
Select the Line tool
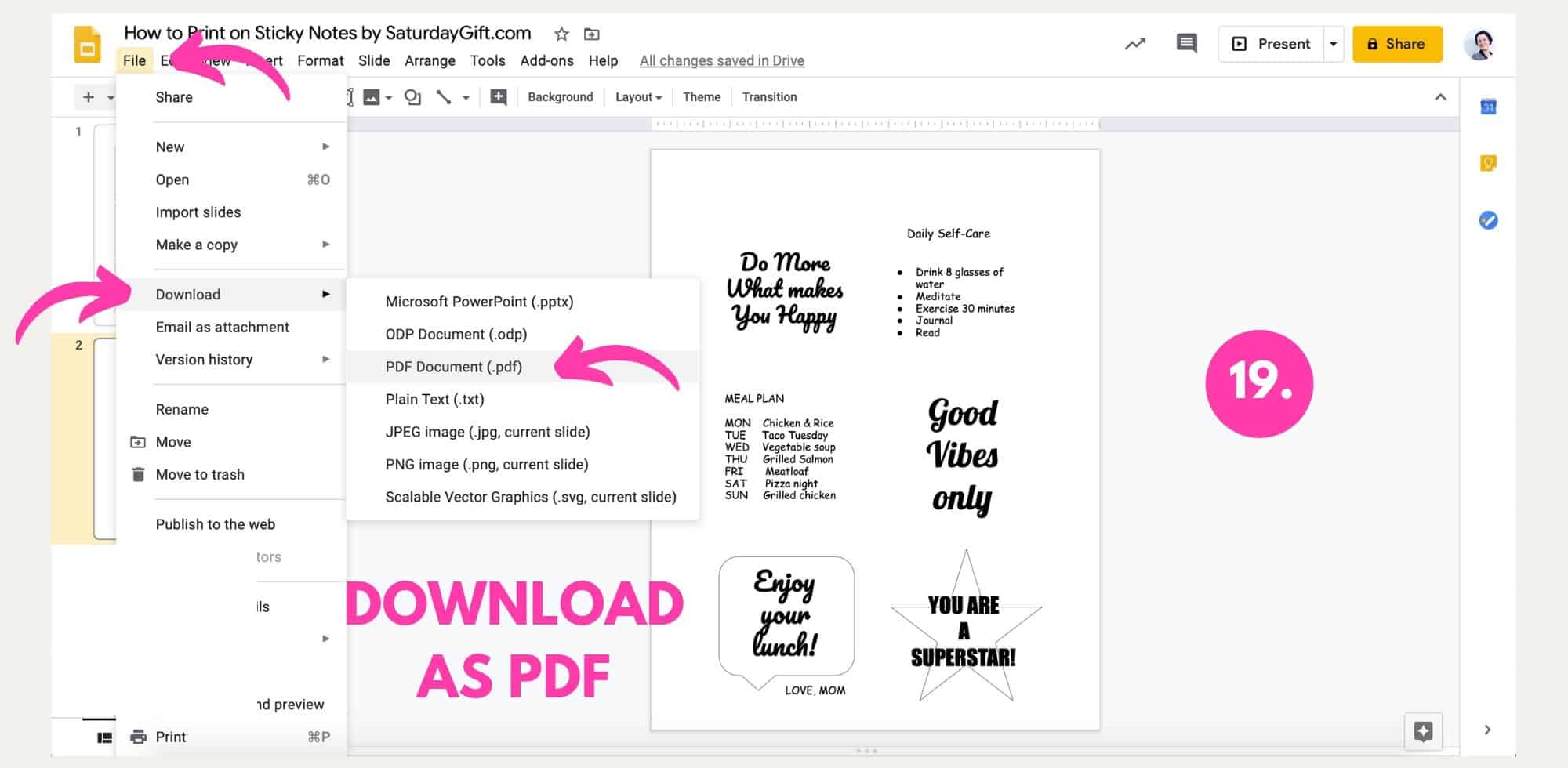[445, 96]
